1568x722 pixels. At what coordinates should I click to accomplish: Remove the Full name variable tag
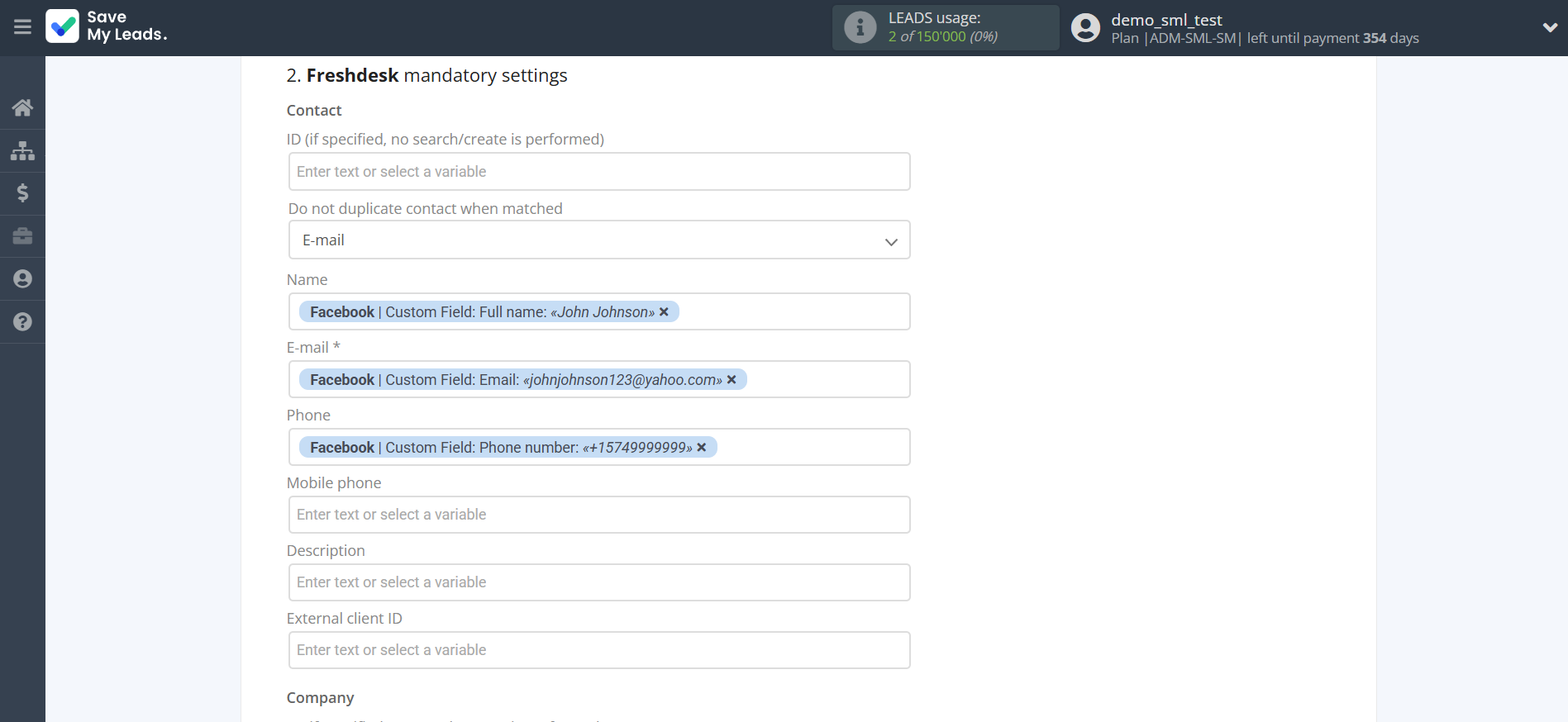tap(664, 312)
